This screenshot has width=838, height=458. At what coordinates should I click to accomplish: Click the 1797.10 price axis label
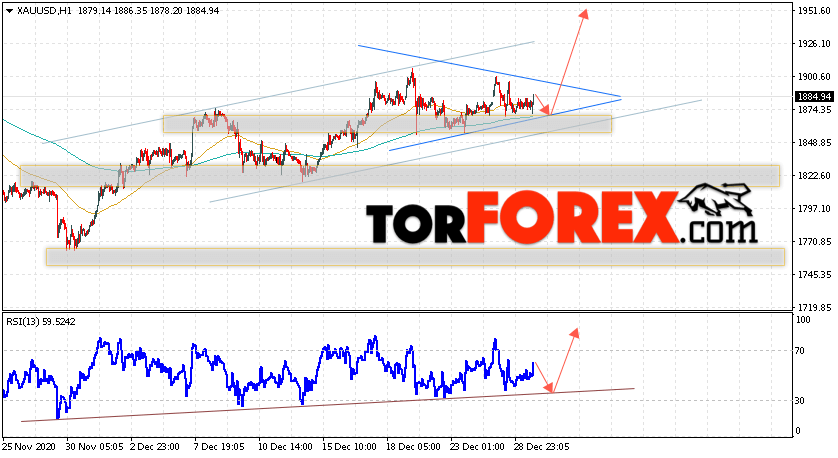pyautogui.click(x=814, y=208)
